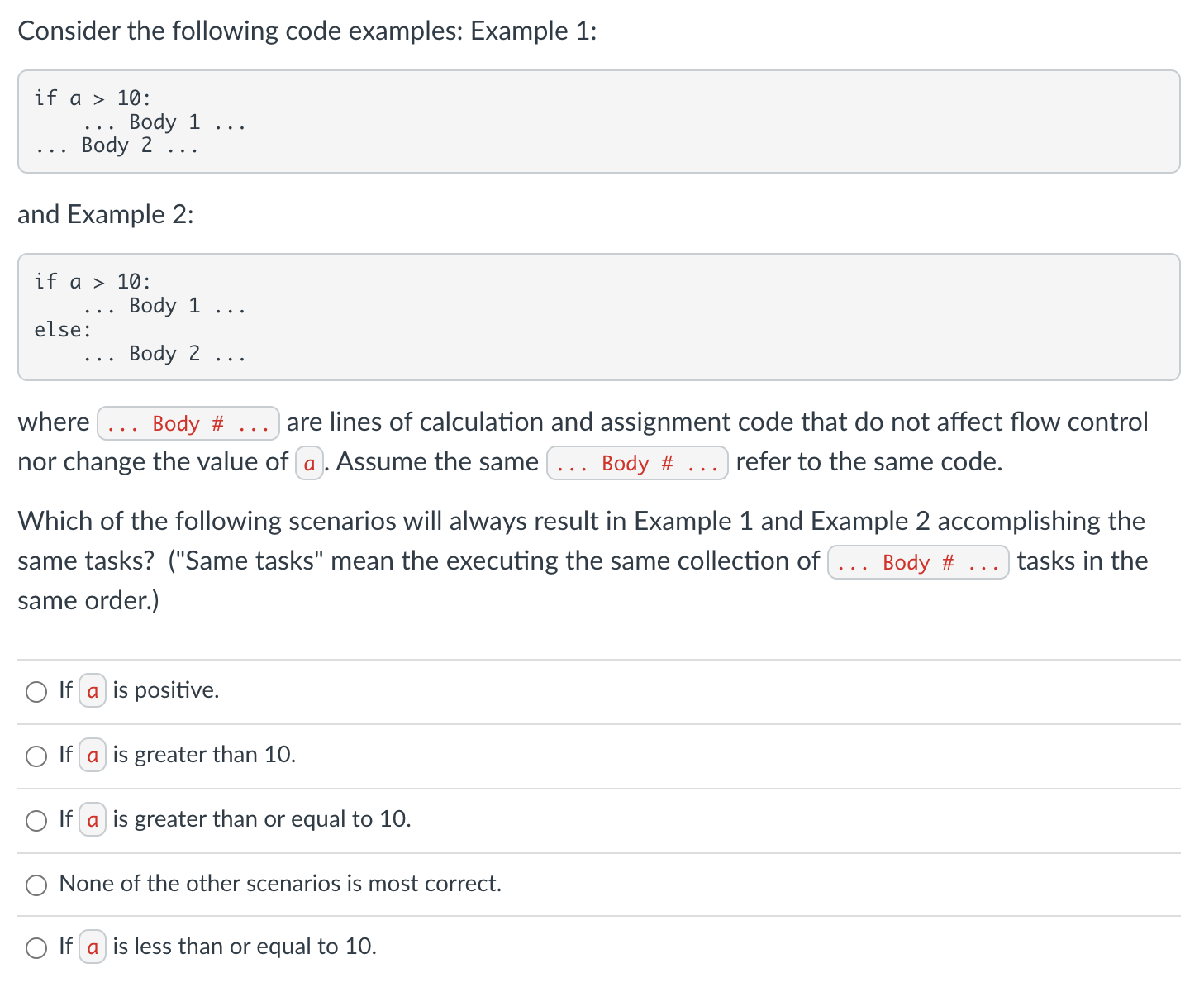Click the 'Body # ...' tag before 'tasks in the'
This screenshot has height=997, width=1204.
[918, 562]
